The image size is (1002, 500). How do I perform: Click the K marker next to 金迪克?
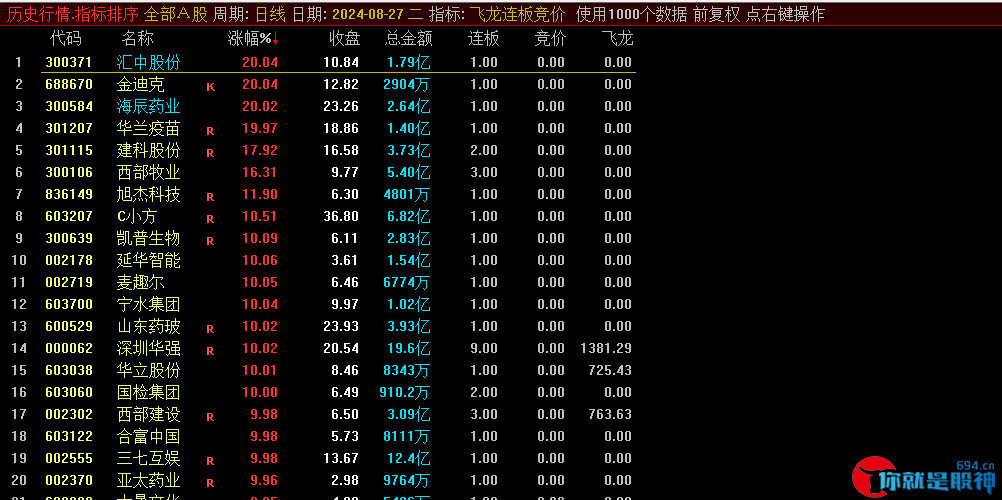[210, 87]
